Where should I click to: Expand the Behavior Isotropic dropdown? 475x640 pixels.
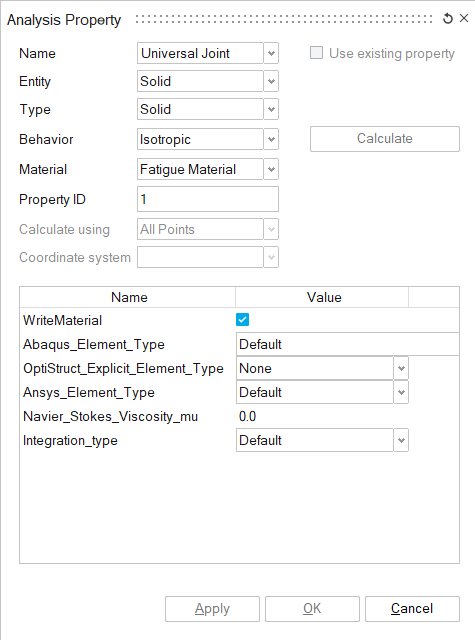[271, 139]
